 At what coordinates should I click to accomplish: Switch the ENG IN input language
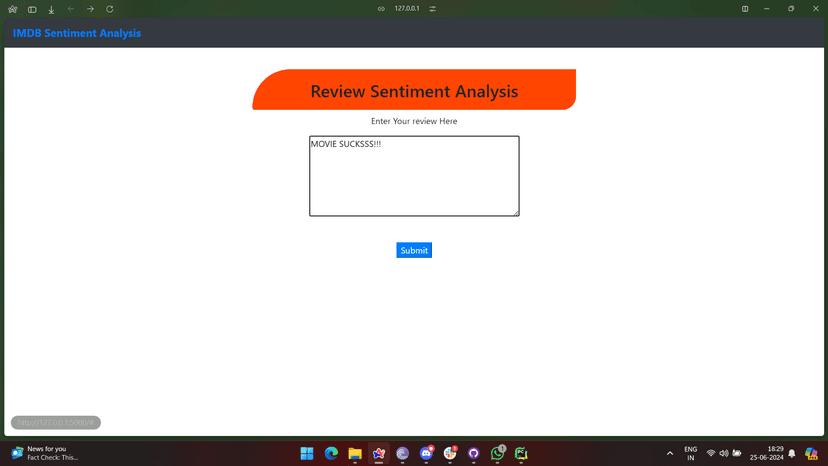[x=691, y=453]
